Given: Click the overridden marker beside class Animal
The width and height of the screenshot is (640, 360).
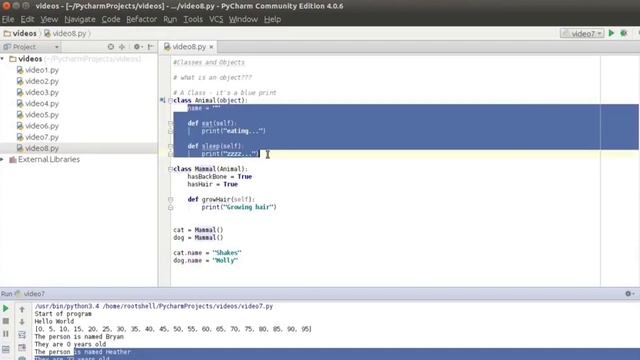Looking at the screenshot, I should point(162,100).
